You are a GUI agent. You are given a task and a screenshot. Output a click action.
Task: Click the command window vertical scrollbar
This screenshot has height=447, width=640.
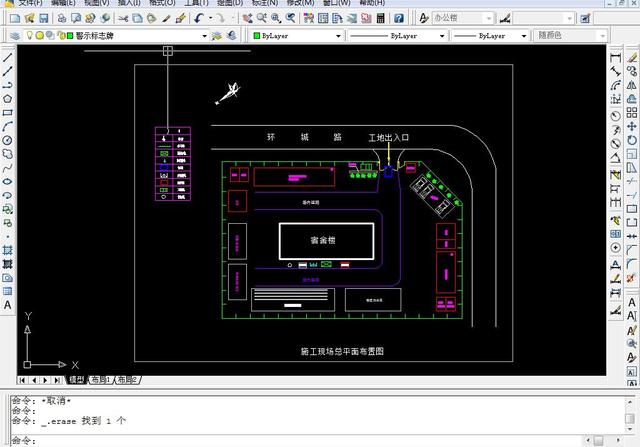point(630,414)
